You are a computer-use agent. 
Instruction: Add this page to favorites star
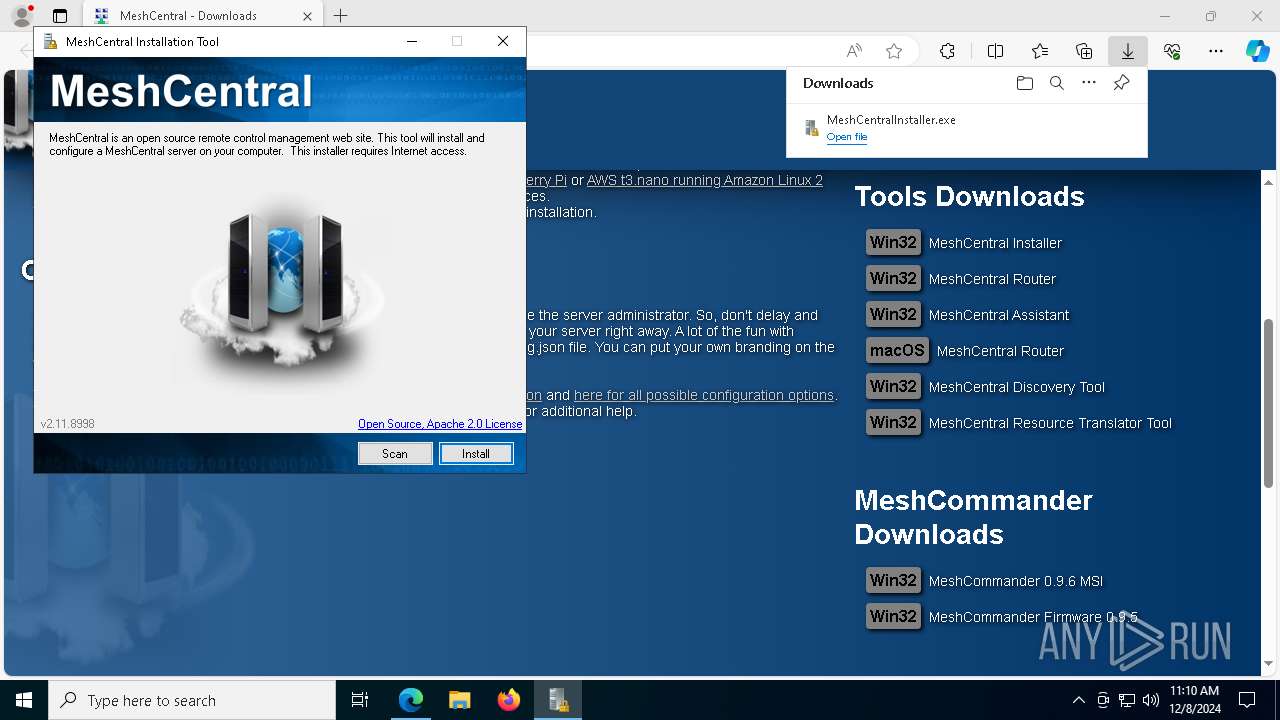pyautogui.click(x=894, y=51)
